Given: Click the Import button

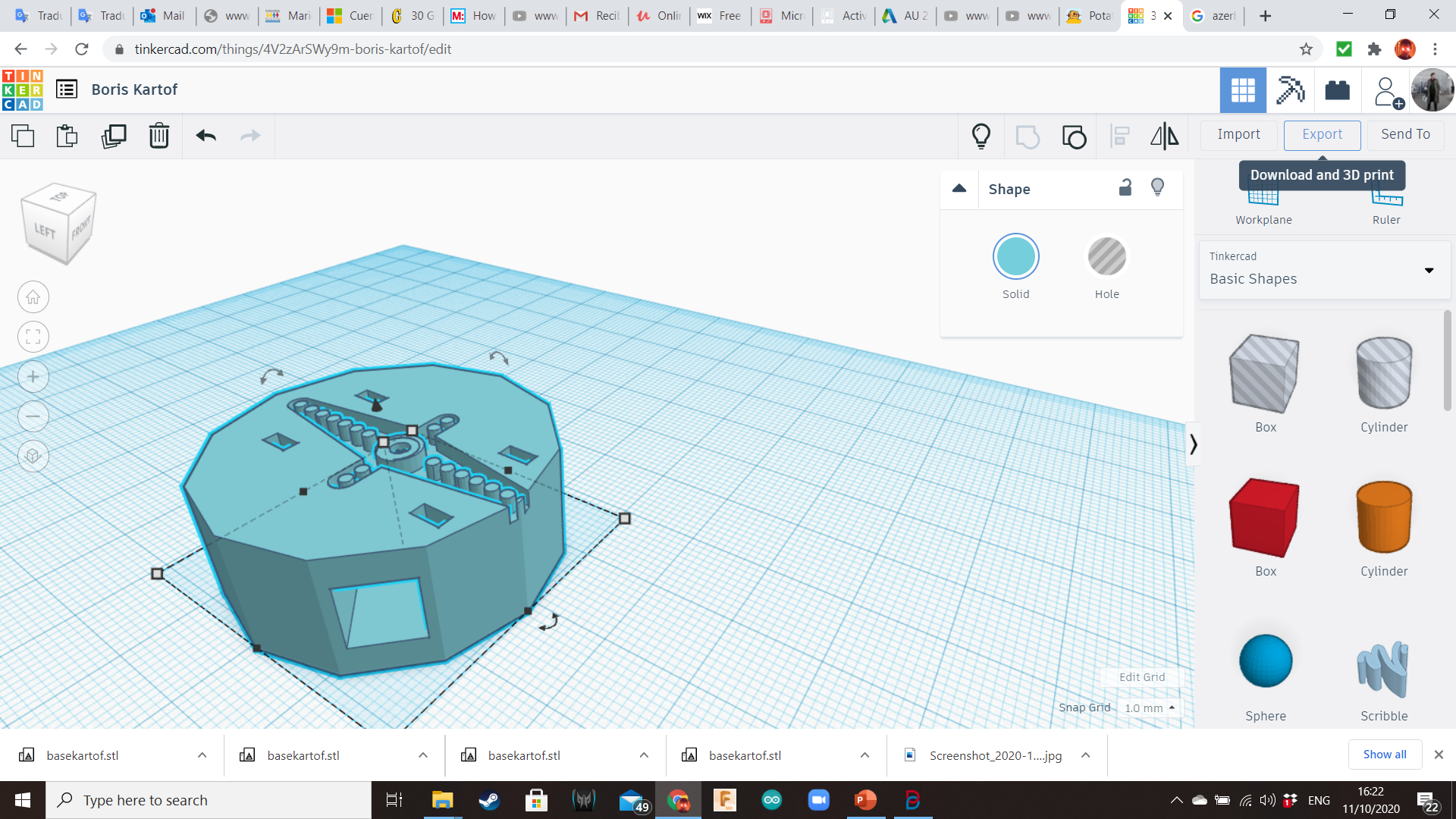Looking at the screenshot, I should click(x=1238, y=134).
